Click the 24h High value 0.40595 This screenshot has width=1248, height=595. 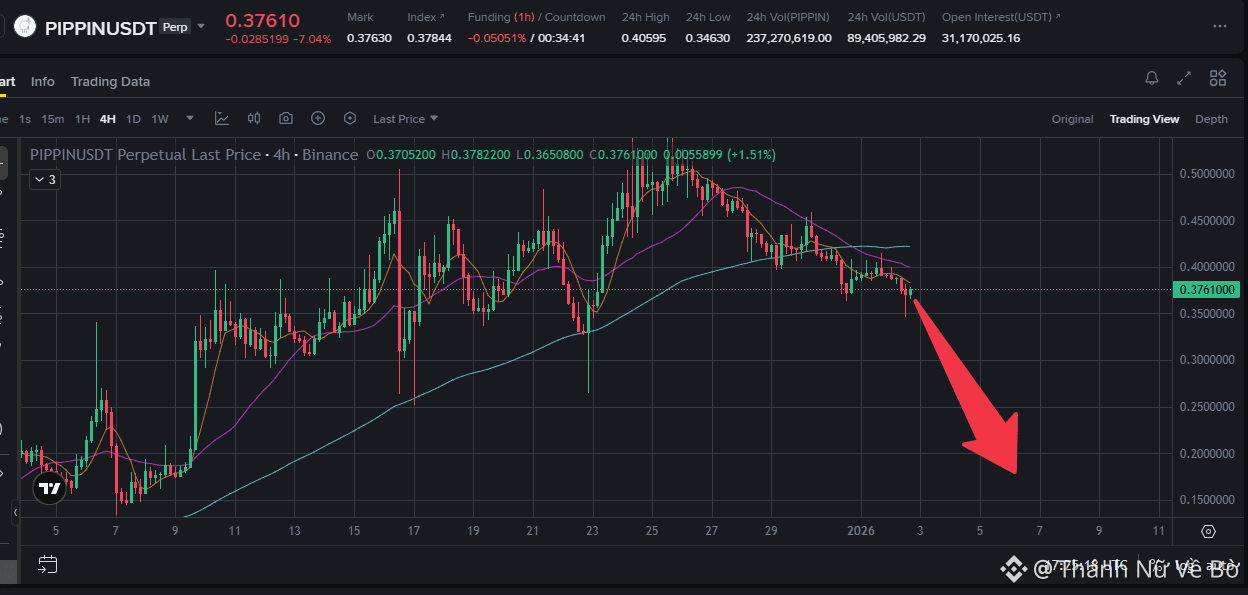(x=644, y=38)
